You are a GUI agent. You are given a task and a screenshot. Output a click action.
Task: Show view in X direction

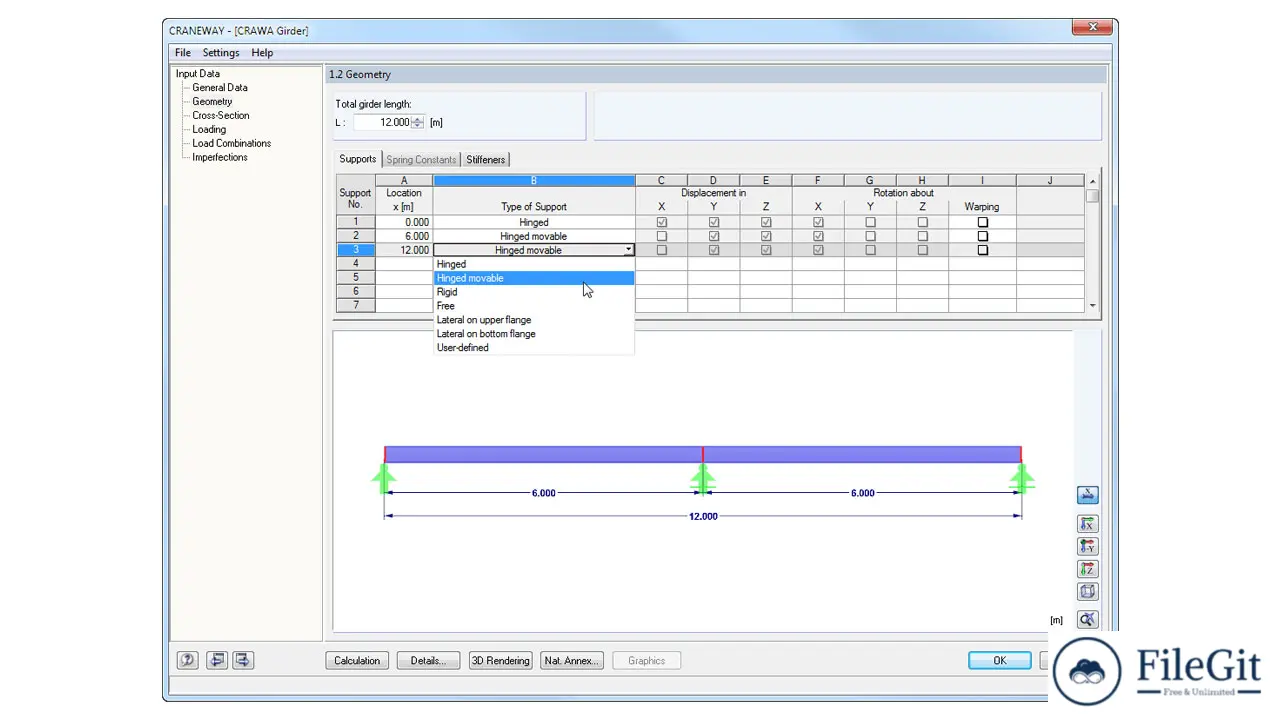(1087, 524)
